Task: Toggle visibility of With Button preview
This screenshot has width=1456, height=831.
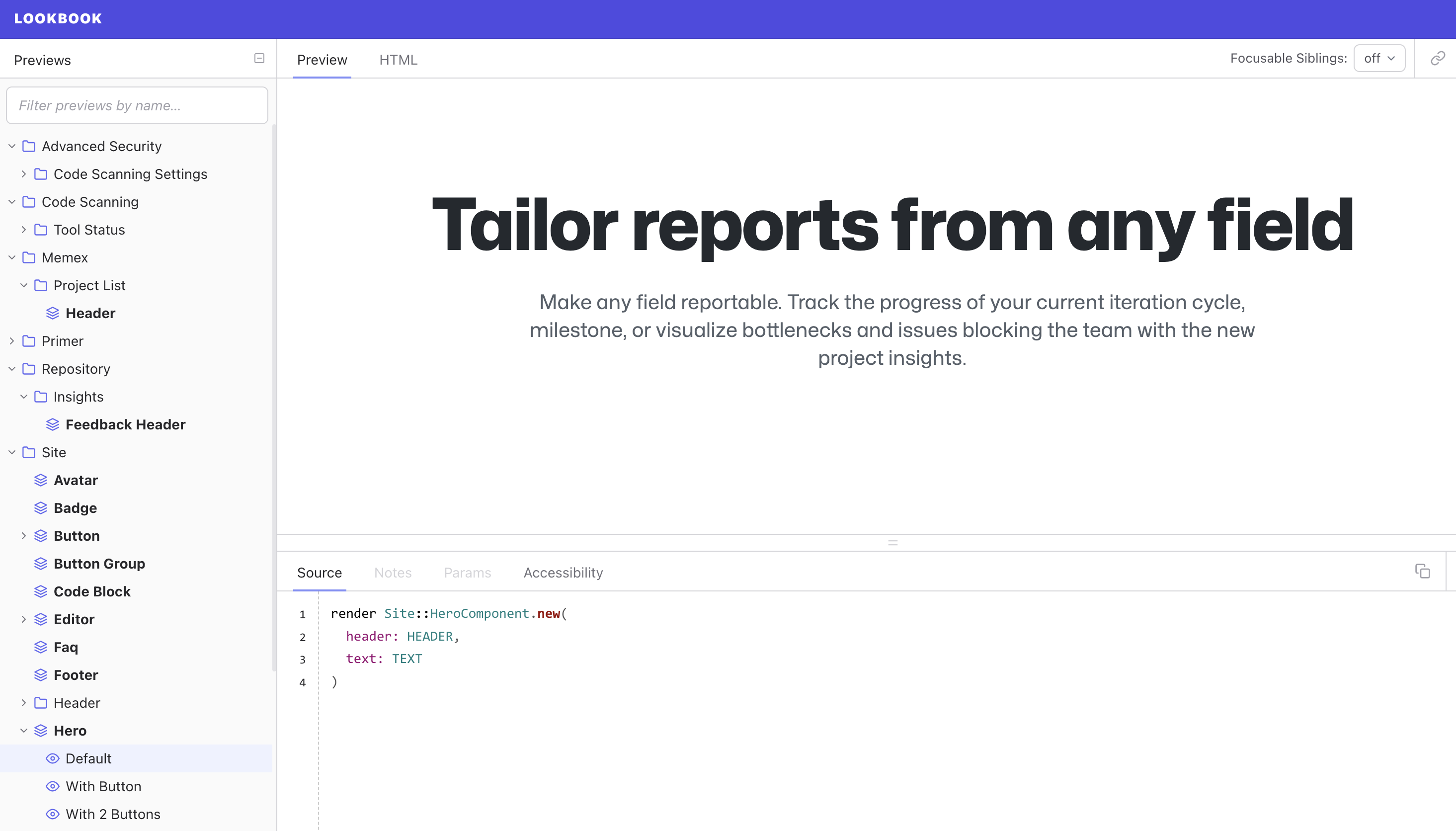Action: tap(53, 786)
